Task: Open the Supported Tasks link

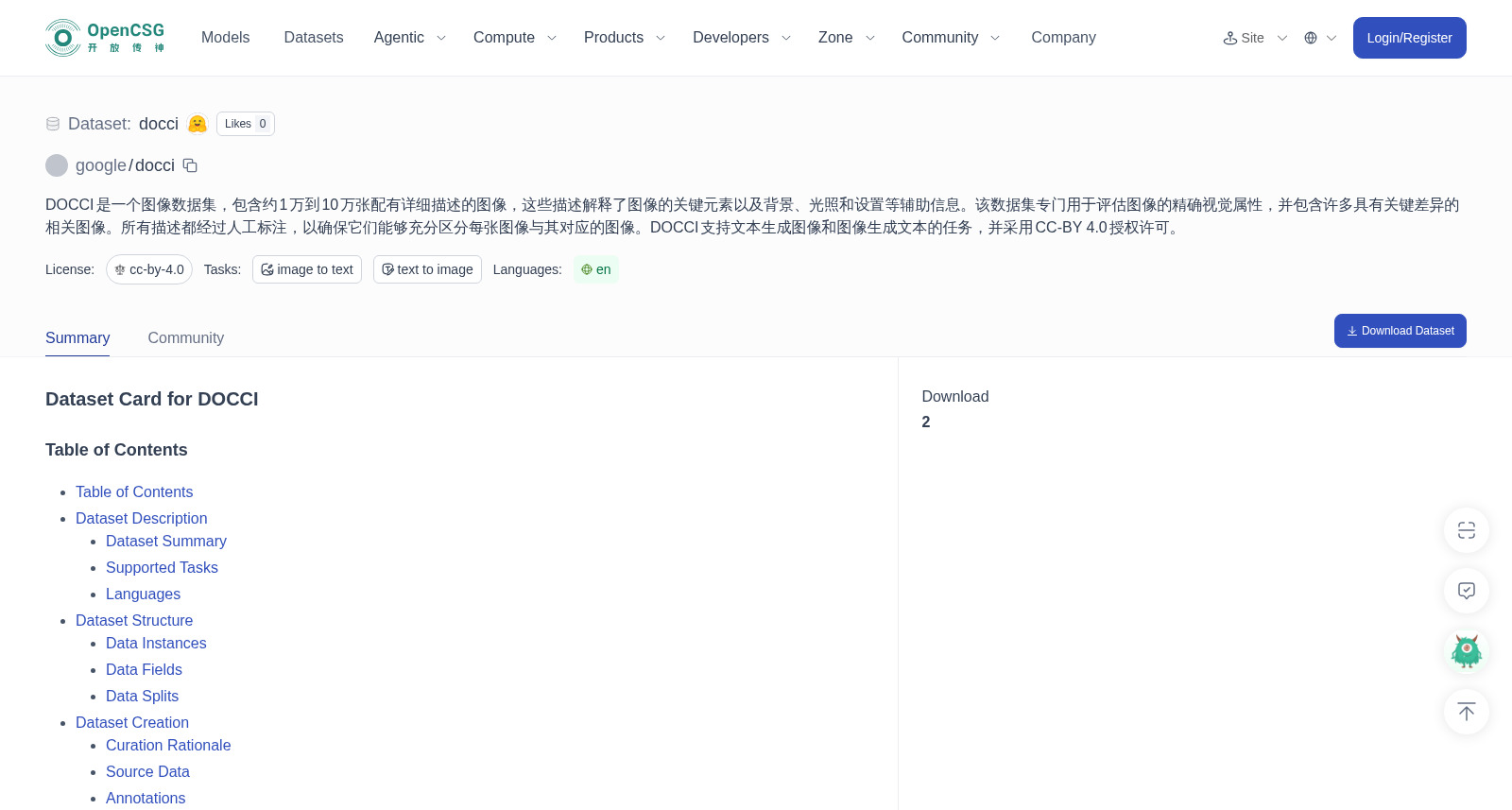Action: click(x=162, y=567)
